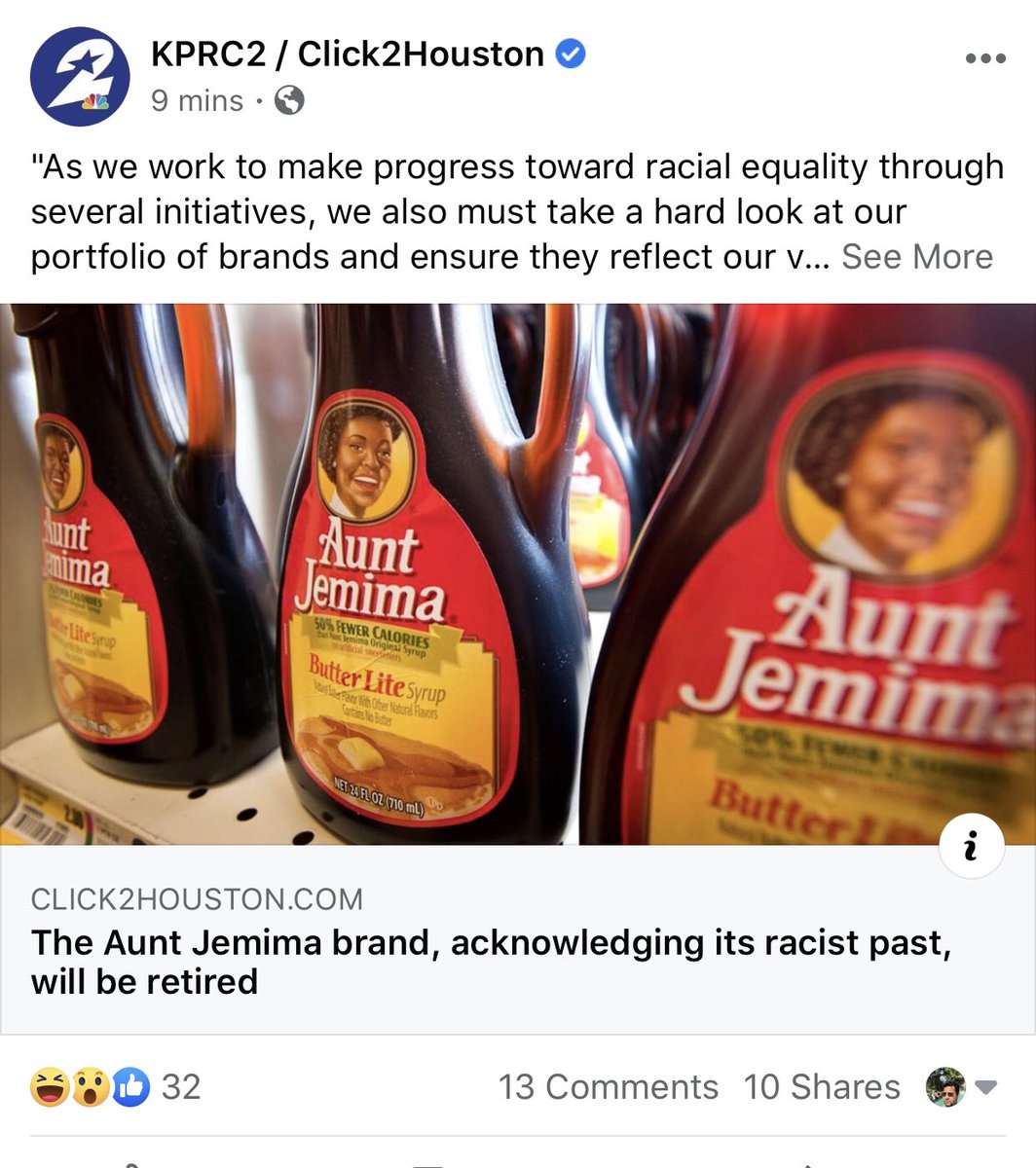1036x1168 pixels.
Task: Open the Aunt Jemima retired article headline
Action: click(491, 962)
